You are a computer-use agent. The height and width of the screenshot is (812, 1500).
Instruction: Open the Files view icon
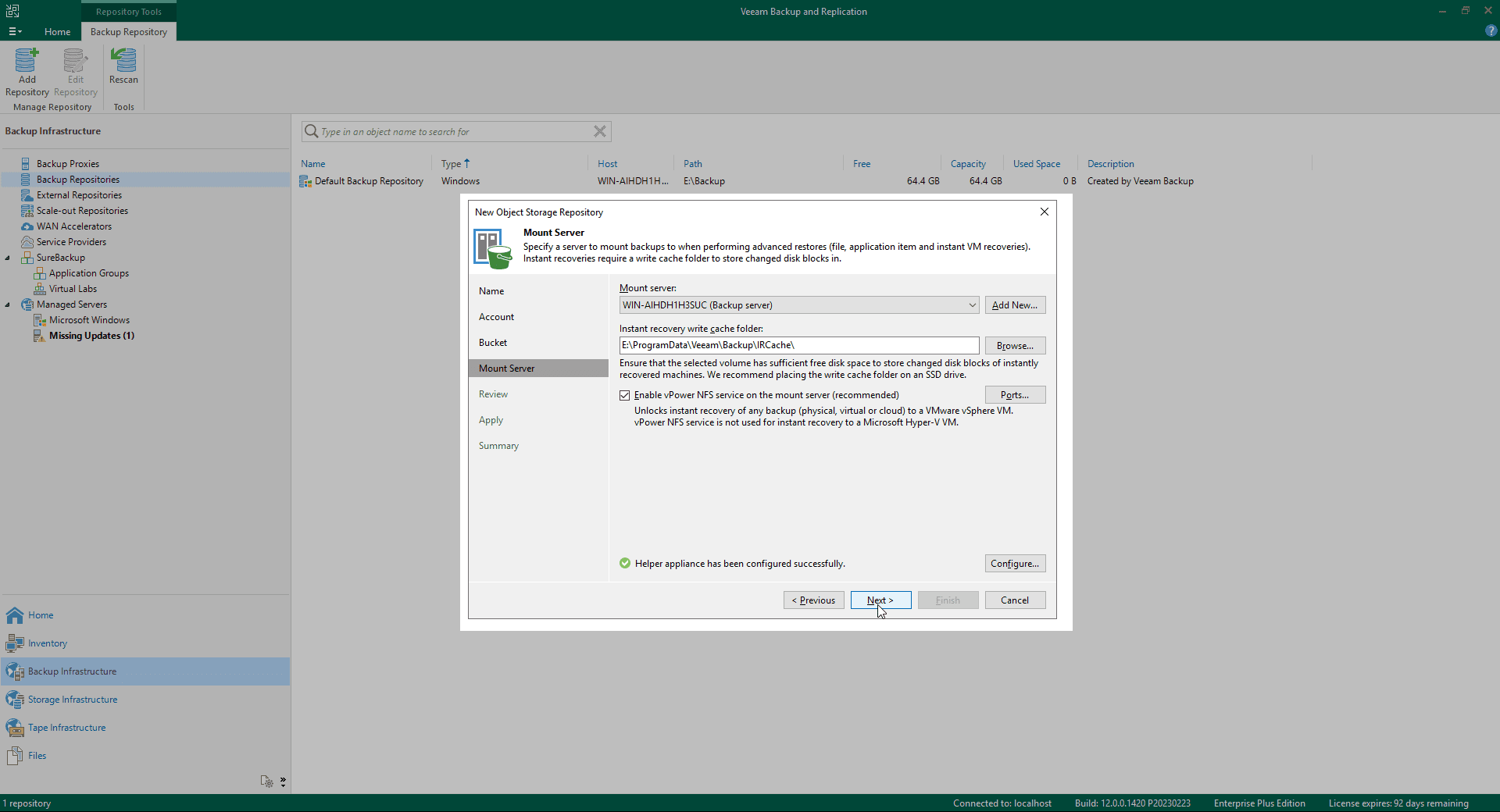[x=15, y=756]
